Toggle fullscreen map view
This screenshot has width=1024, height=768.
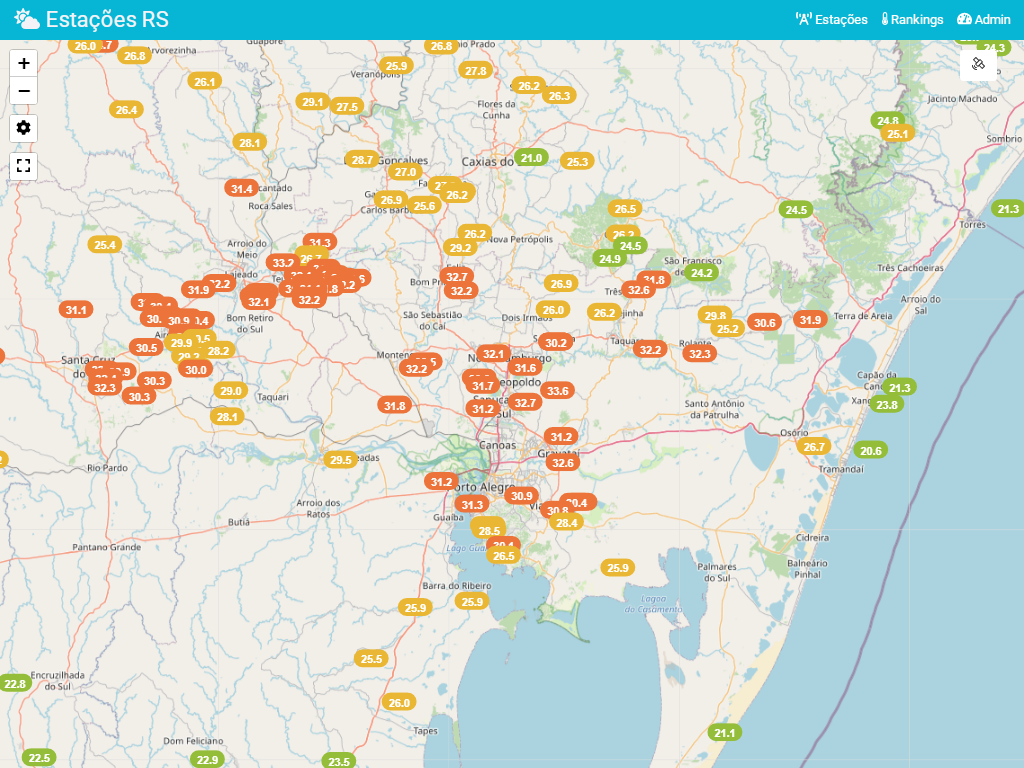click(x=24, y=166)
